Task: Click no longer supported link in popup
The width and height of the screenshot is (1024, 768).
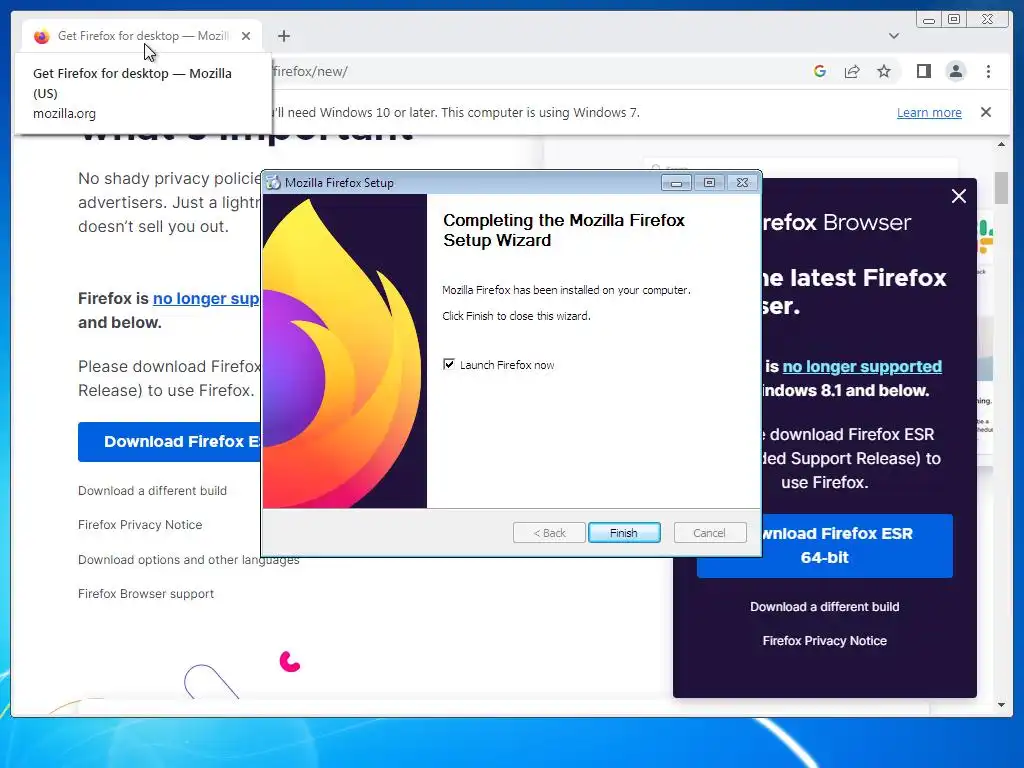Action: 862,366
